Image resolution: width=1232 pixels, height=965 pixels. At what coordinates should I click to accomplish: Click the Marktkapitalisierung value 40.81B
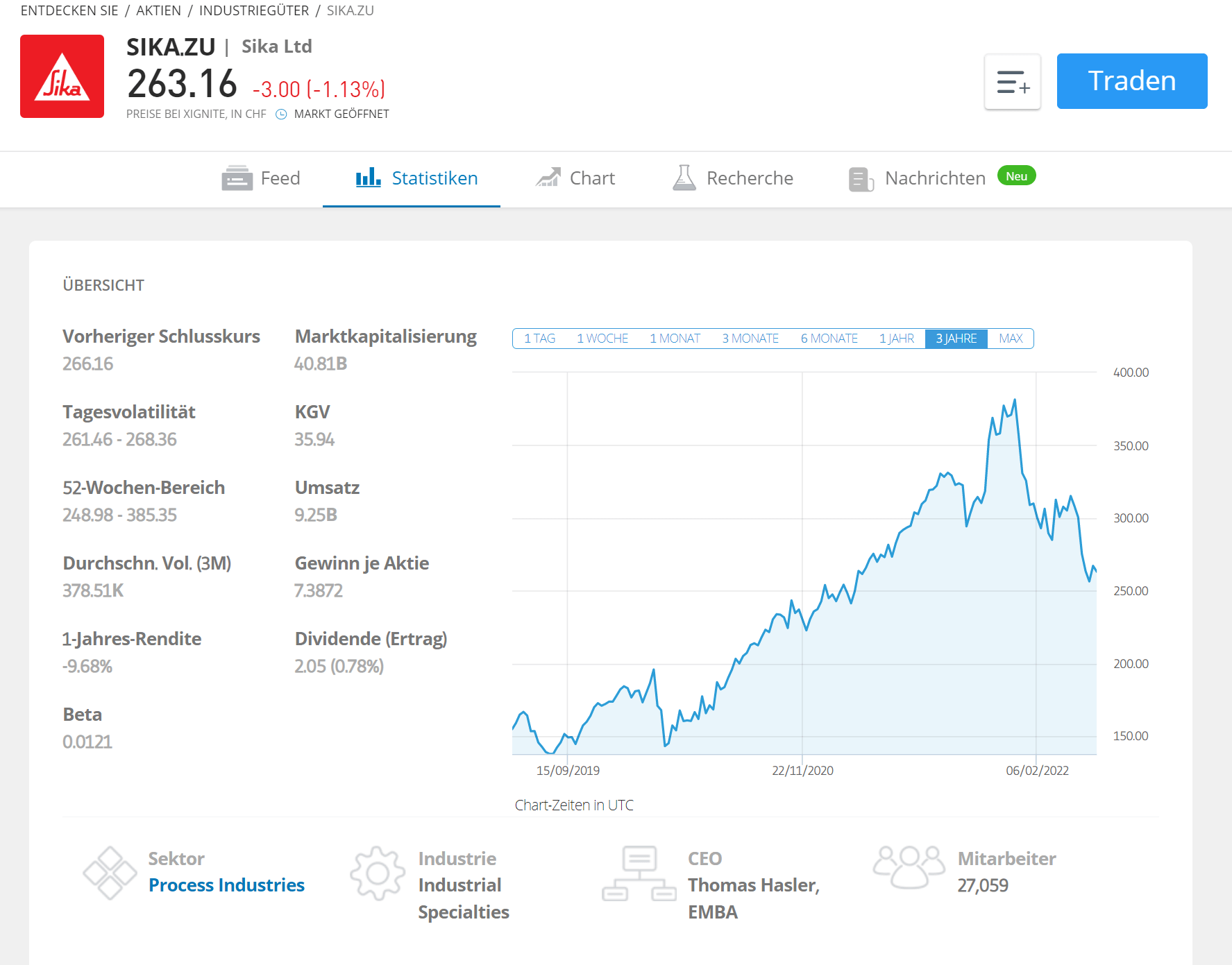pos(321,364)
